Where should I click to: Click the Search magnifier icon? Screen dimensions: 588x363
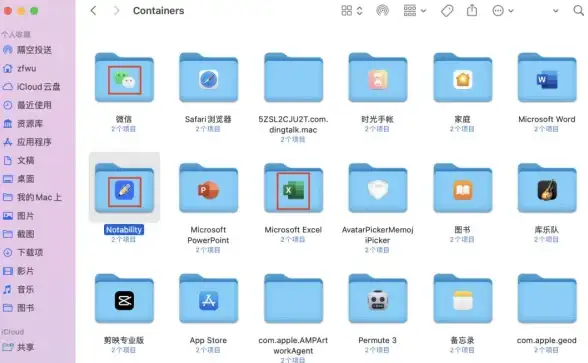click(579, 10)
